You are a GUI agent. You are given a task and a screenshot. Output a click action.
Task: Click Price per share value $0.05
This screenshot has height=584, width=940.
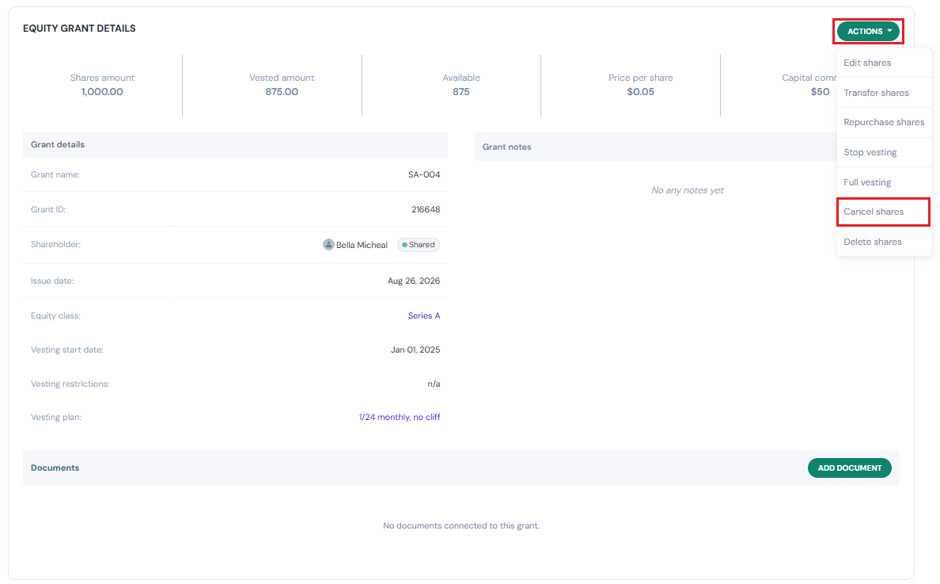coord(640,92)
